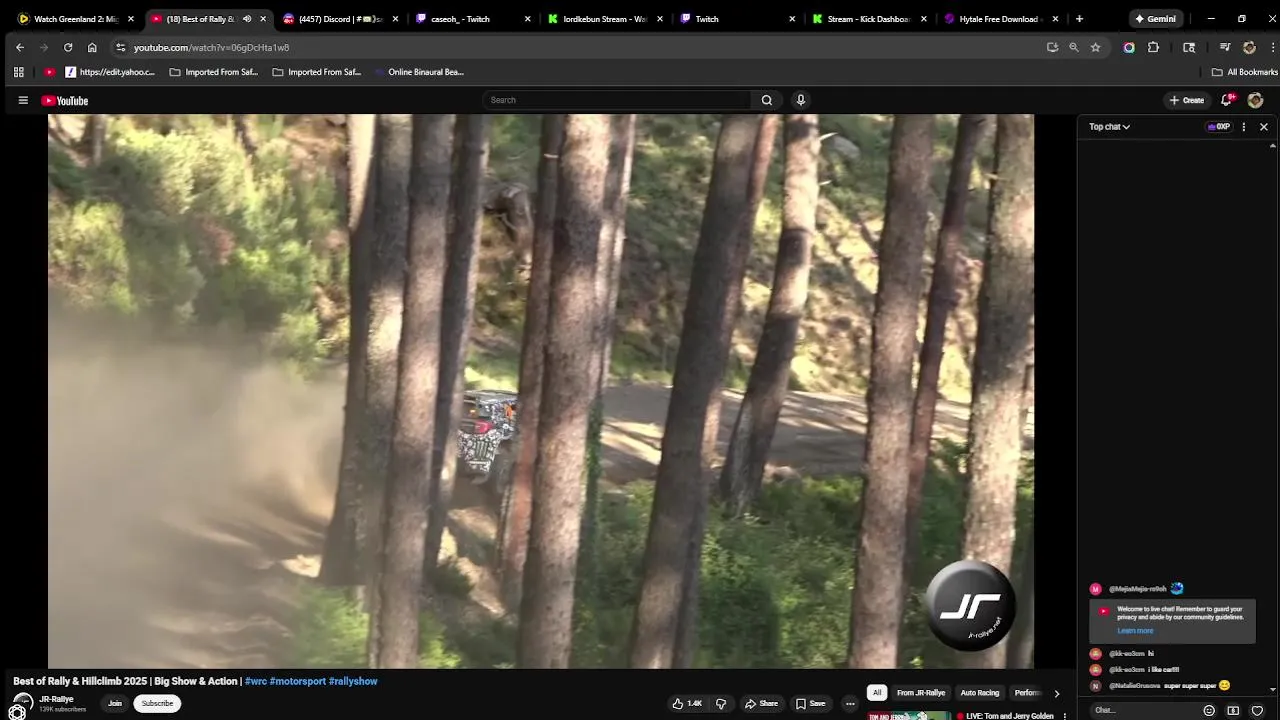Open the #wrc hashtag link

click(x=256, y=681)
